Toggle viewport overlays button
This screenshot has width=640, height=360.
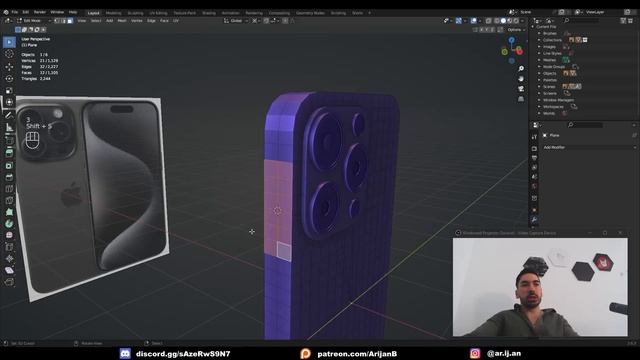point(473,20)
